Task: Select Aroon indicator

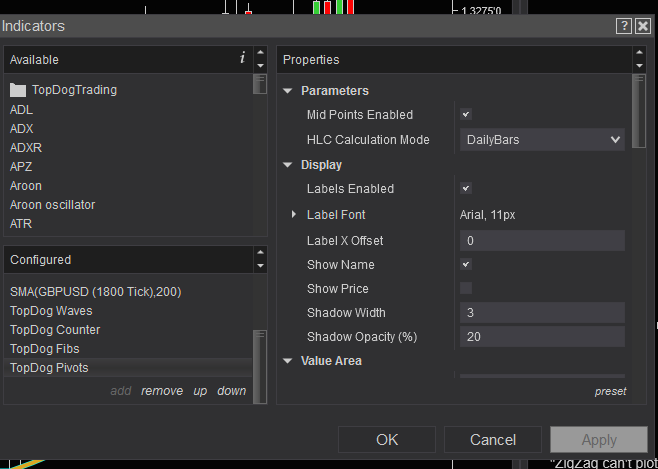Action: (26, 186)
